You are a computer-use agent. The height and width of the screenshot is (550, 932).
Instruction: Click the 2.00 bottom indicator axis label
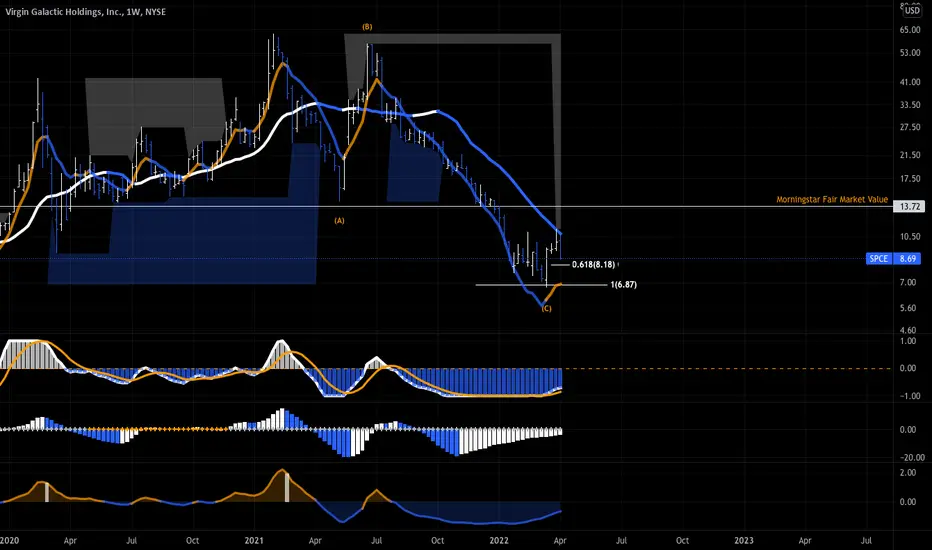click(908, 473)
